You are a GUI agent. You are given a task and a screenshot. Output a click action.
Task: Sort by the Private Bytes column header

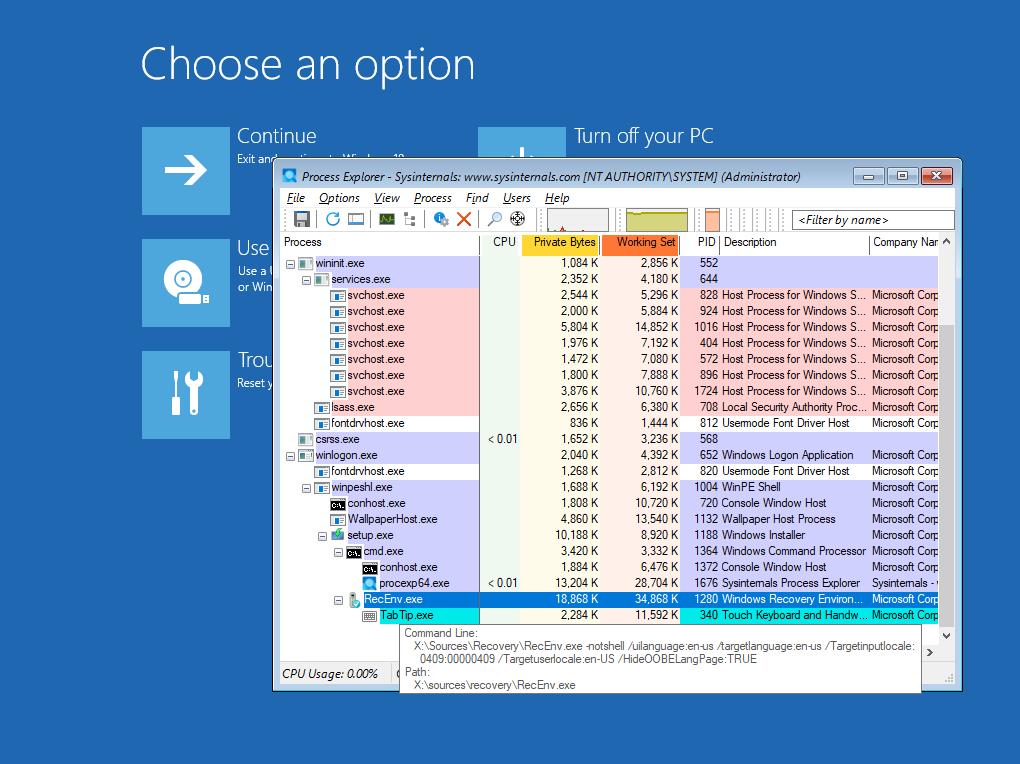(x=560, y=242)
